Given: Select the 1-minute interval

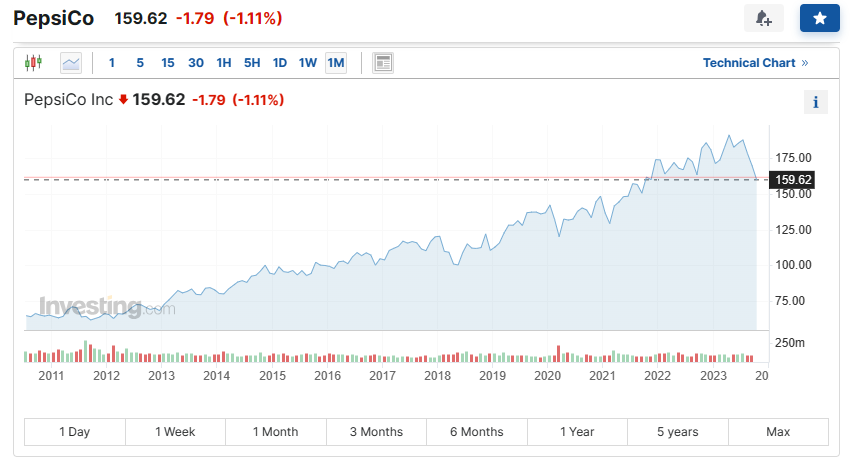Looking at the screenshot, I should point(112,63).
